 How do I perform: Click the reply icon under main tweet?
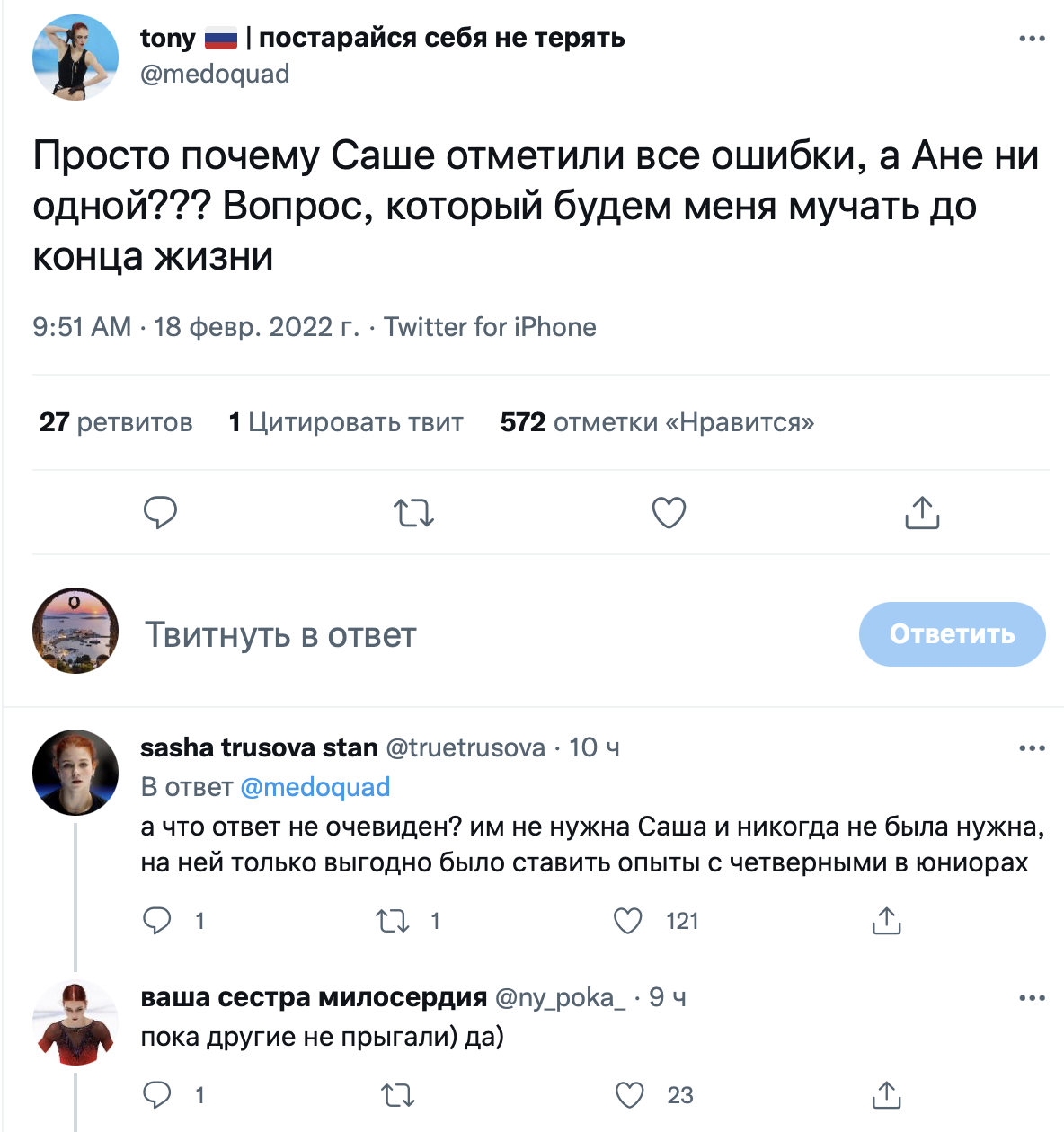160,513
